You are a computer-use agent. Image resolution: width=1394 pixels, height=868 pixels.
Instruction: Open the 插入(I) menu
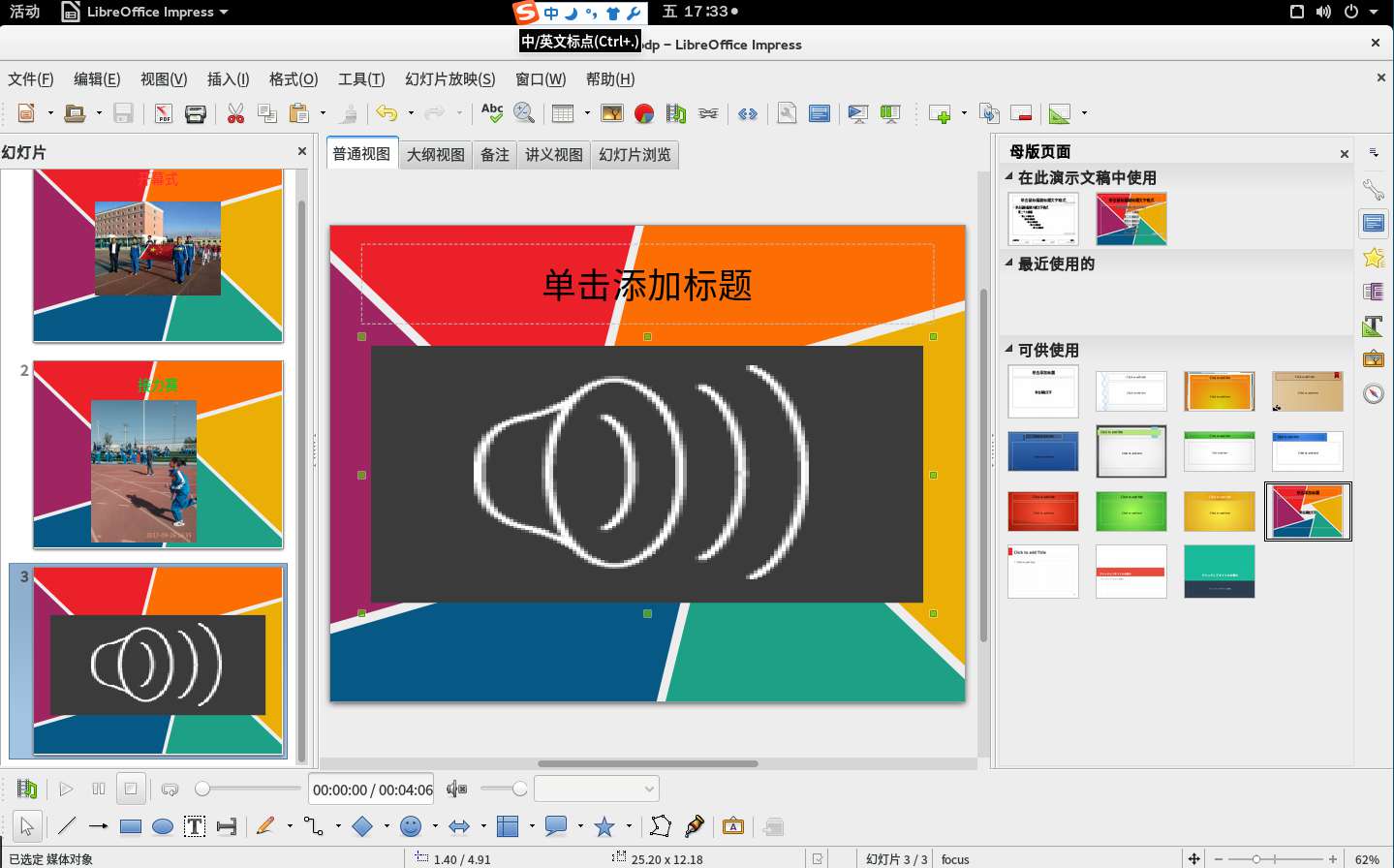(229, 79)
